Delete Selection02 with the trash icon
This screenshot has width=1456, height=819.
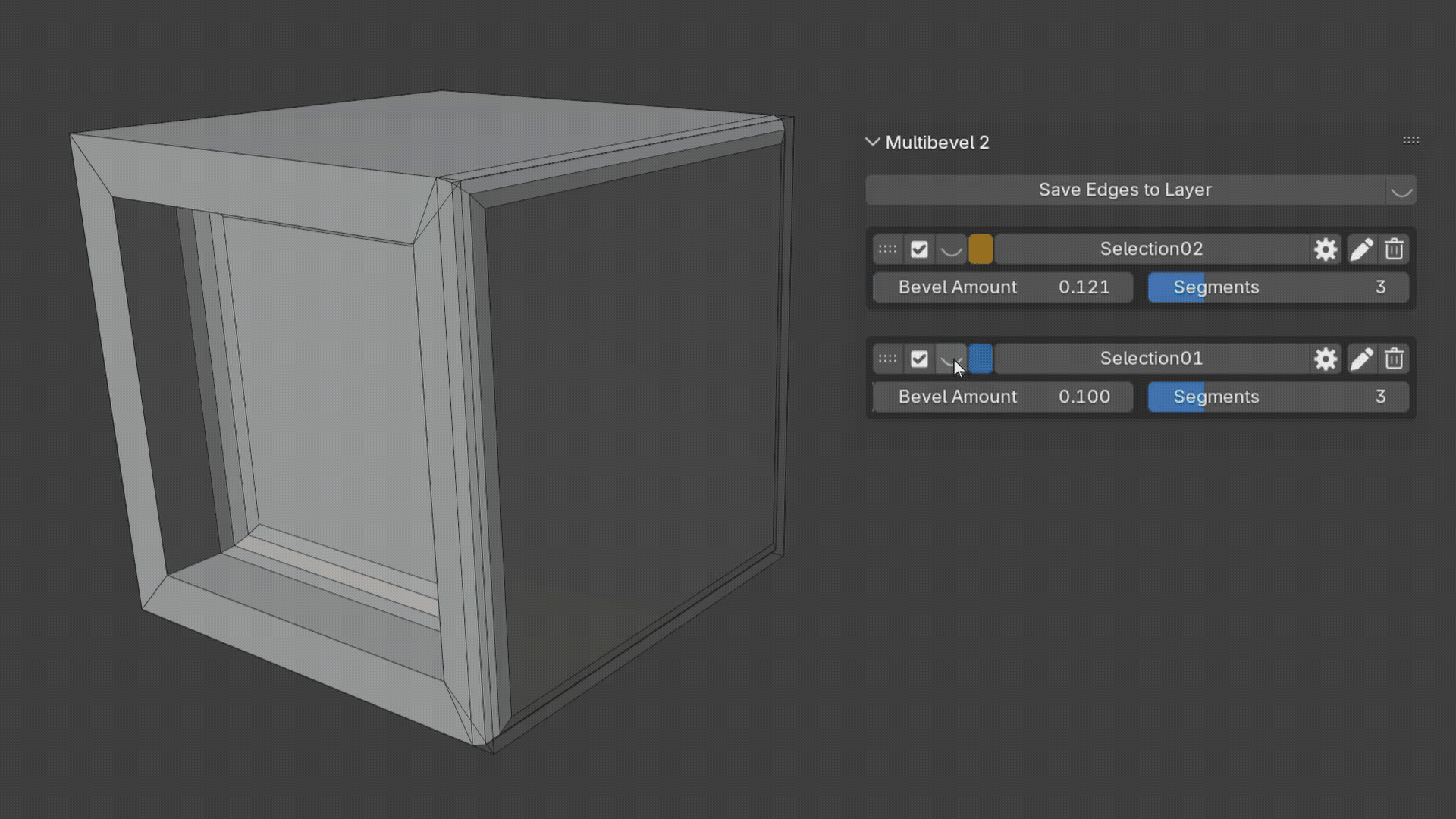coord(1394,249)
